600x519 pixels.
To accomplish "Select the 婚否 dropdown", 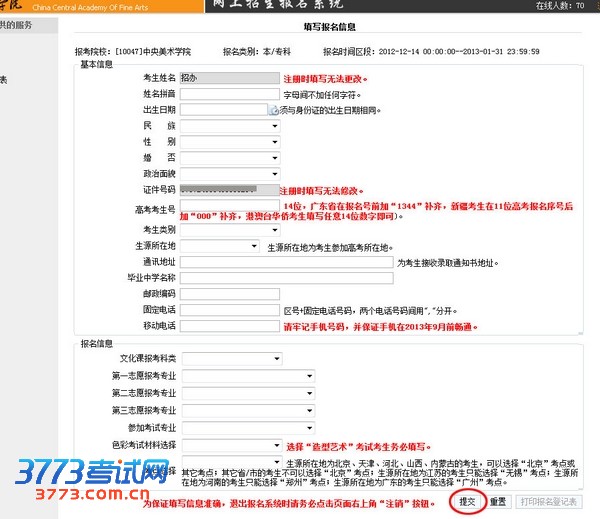I will [229, 158].
